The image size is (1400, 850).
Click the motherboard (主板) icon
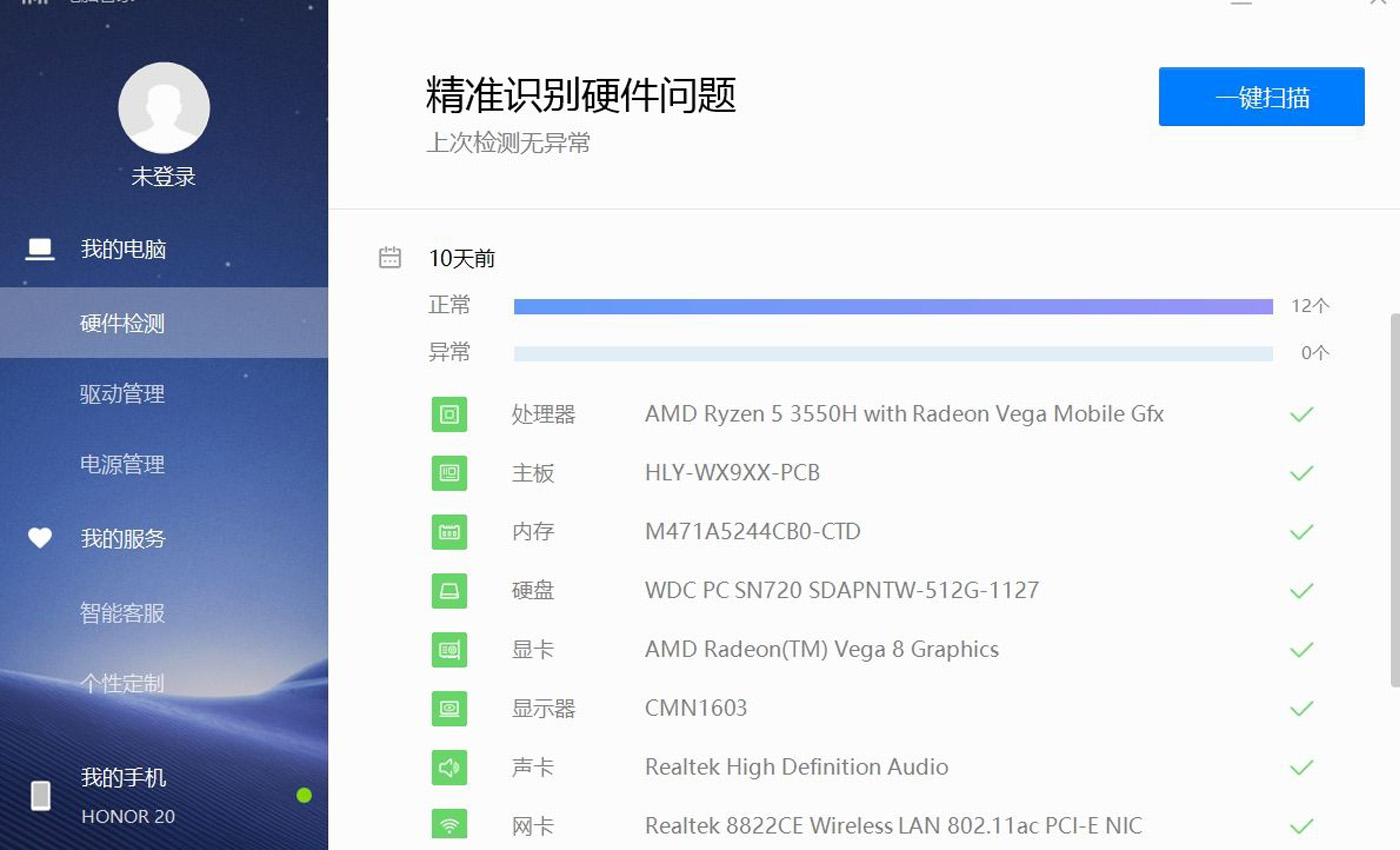pos(449,473)
